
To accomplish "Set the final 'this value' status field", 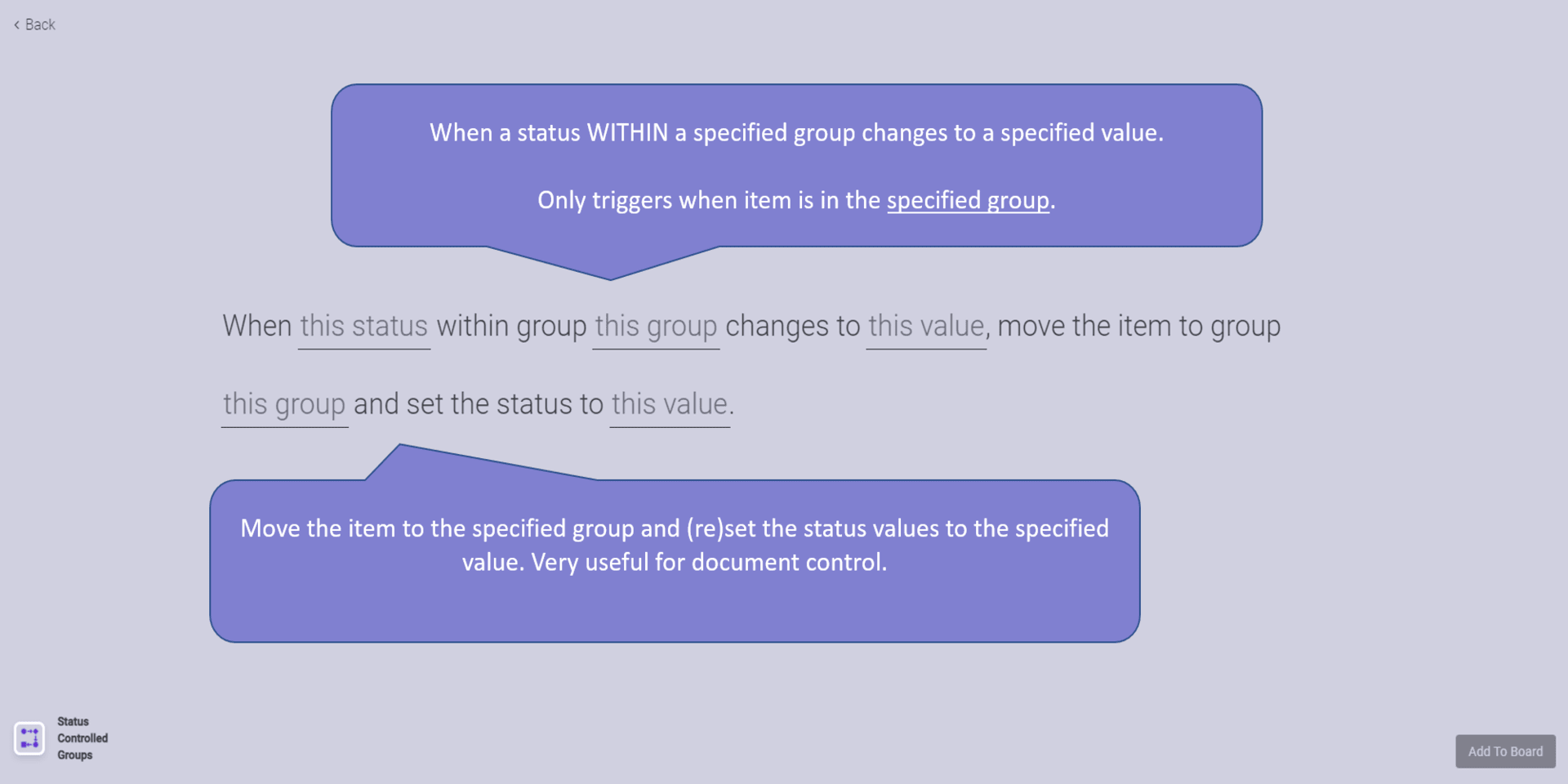I will [x=670, y=404].
